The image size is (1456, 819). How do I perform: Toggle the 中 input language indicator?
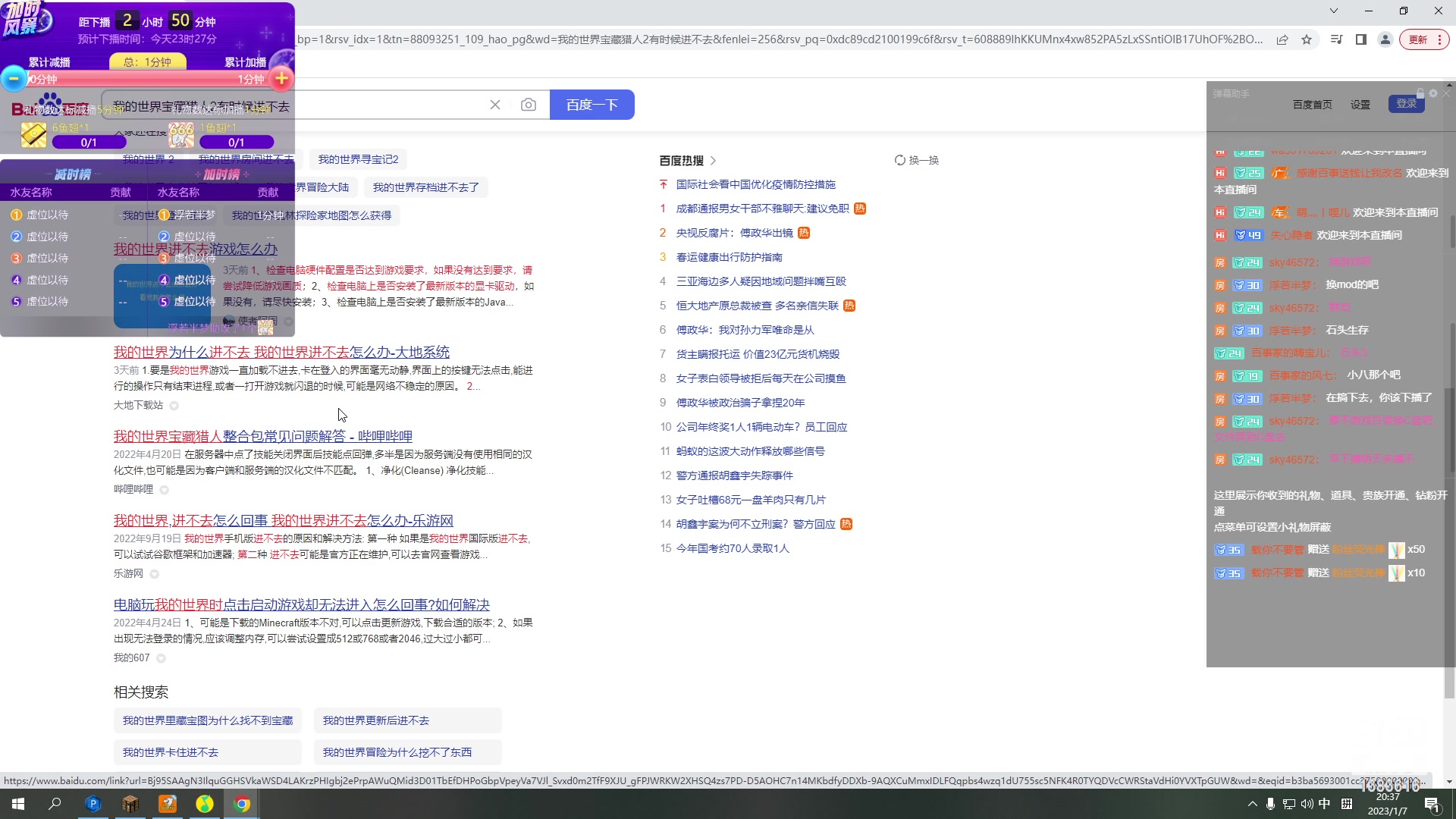click(x=1325, y=804)
